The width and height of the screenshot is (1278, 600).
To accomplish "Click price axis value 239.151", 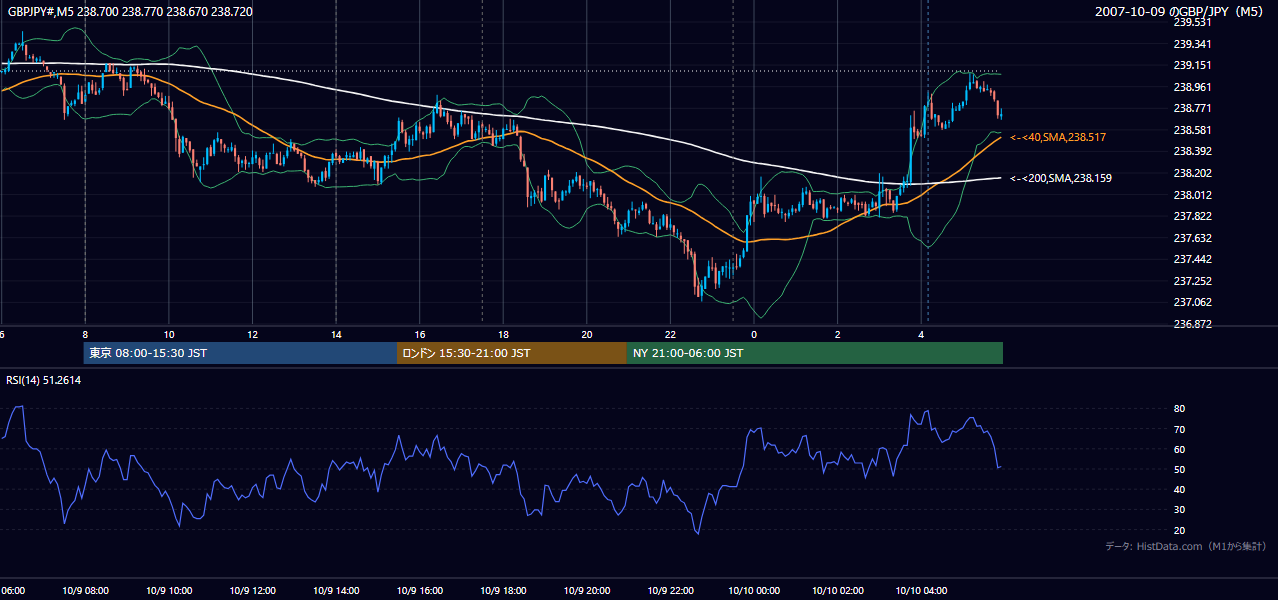I will coord(1192,65).
